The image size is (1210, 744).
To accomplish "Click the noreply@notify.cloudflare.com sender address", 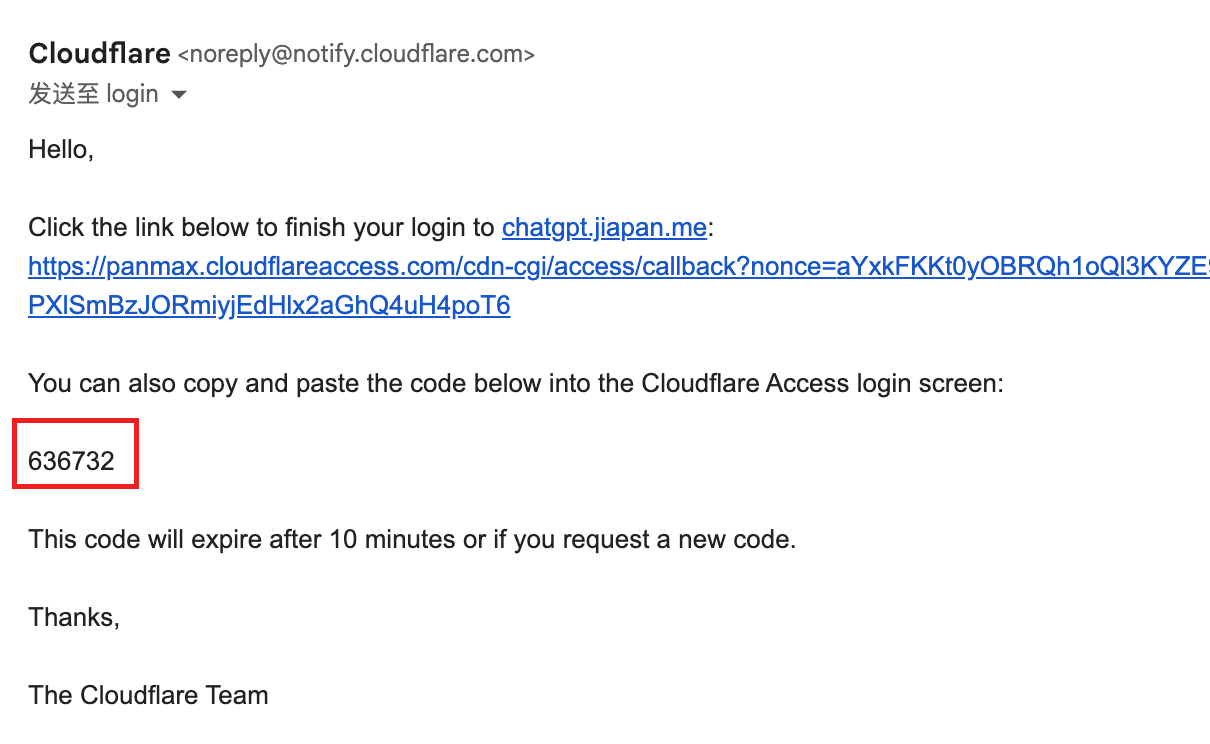I will pos(356,55).
